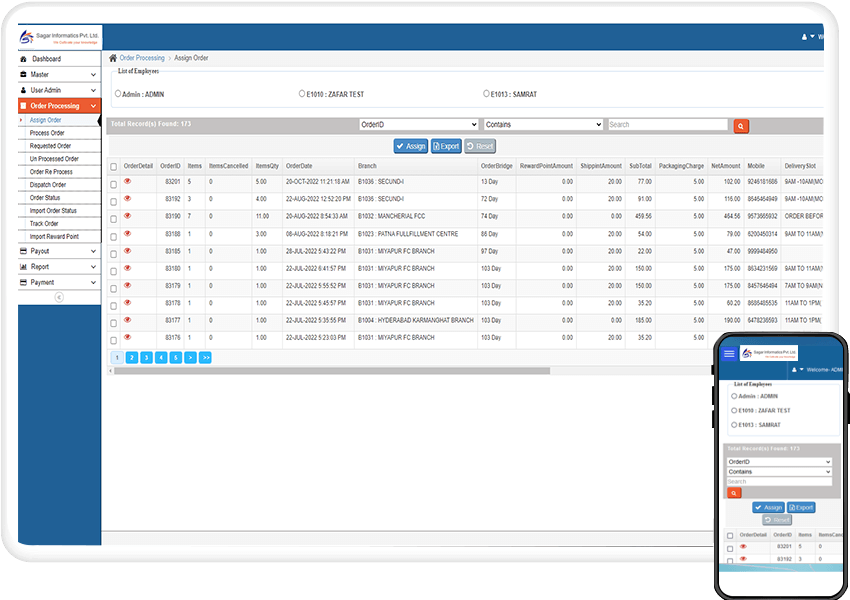This screenshot has width=850, height=600.
Task: Check the select-all checkbox in the table header
Action: click(113, 166)
